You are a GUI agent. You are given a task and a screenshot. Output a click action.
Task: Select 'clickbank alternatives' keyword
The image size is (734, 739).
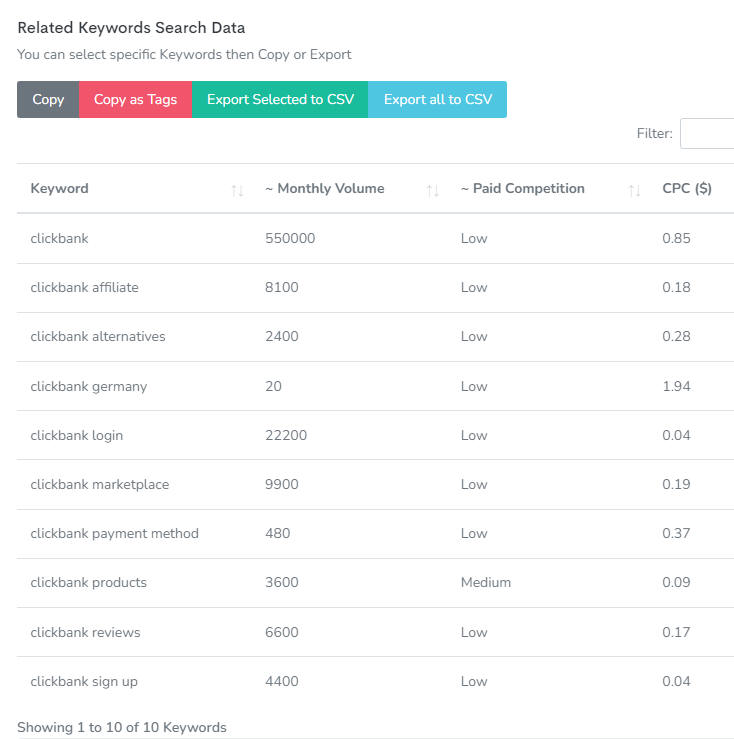point(98,337)
